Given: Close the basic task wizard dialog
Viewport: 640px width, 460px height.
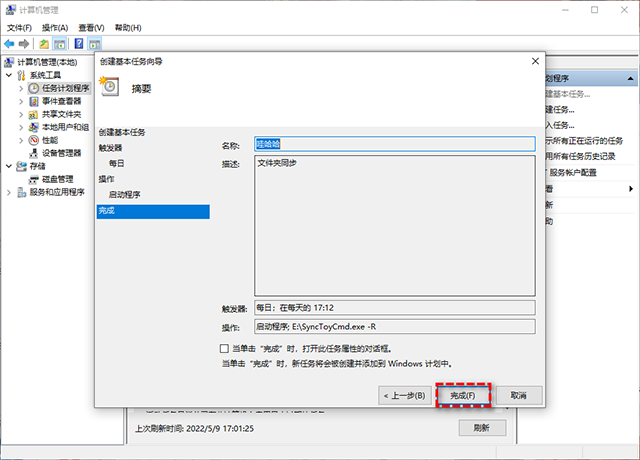Looking at the screenshot, I should [x=536, y=61].
